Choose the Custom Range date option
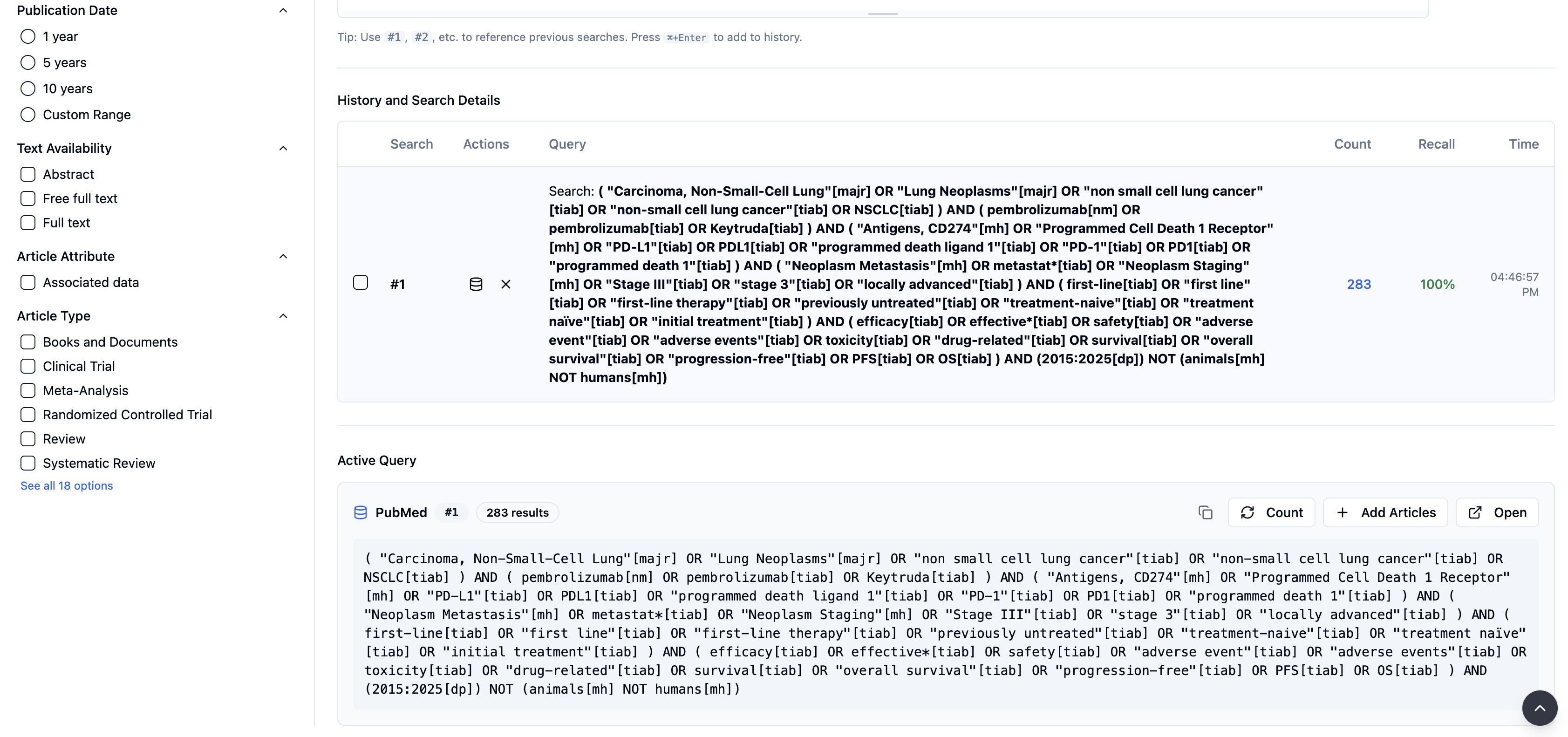The width and height of the screenshot is (1568, 737). (x=28, y=115)
